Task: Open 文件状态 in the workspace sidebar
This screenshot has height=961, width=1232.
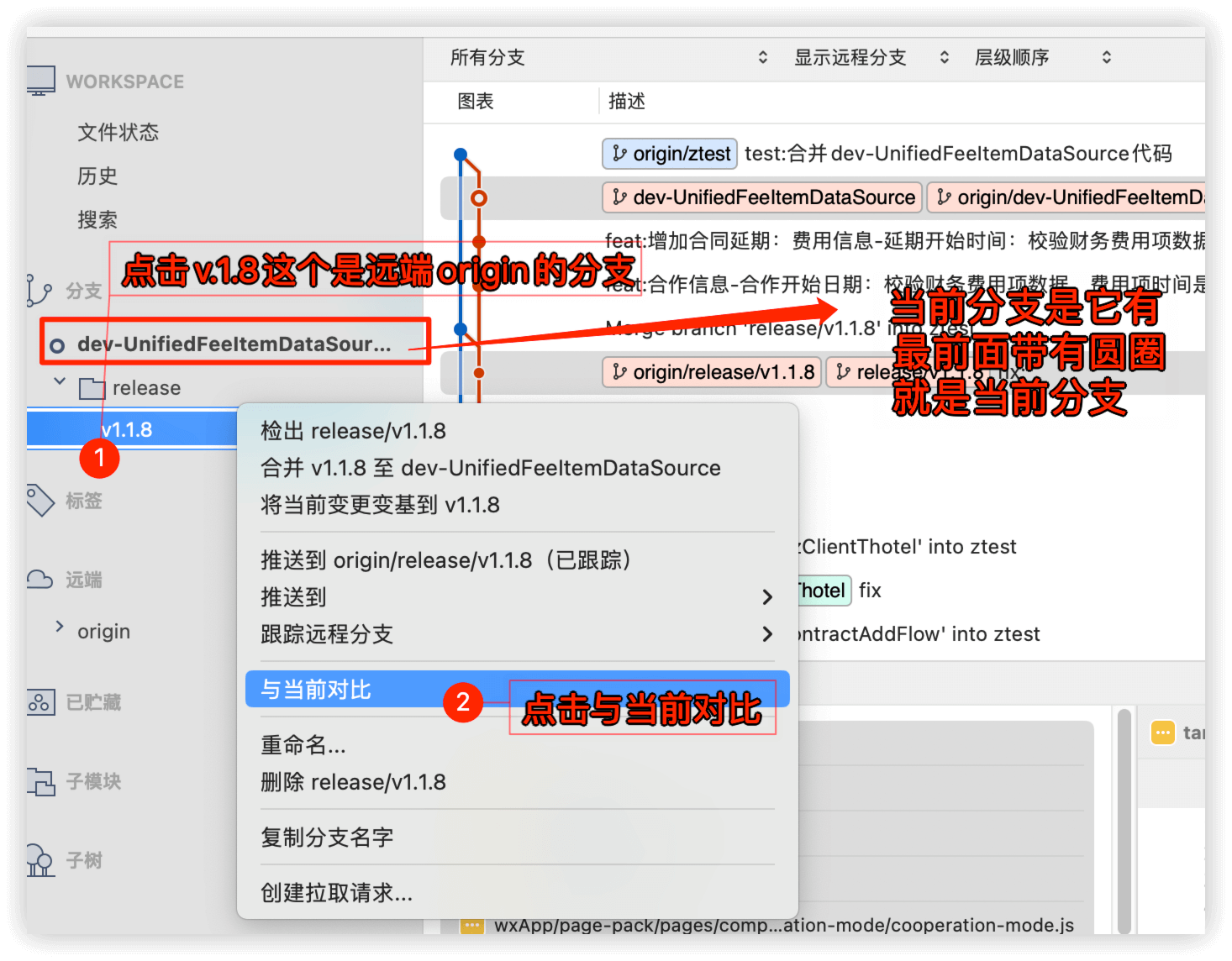Action: (x=118, y=133)
